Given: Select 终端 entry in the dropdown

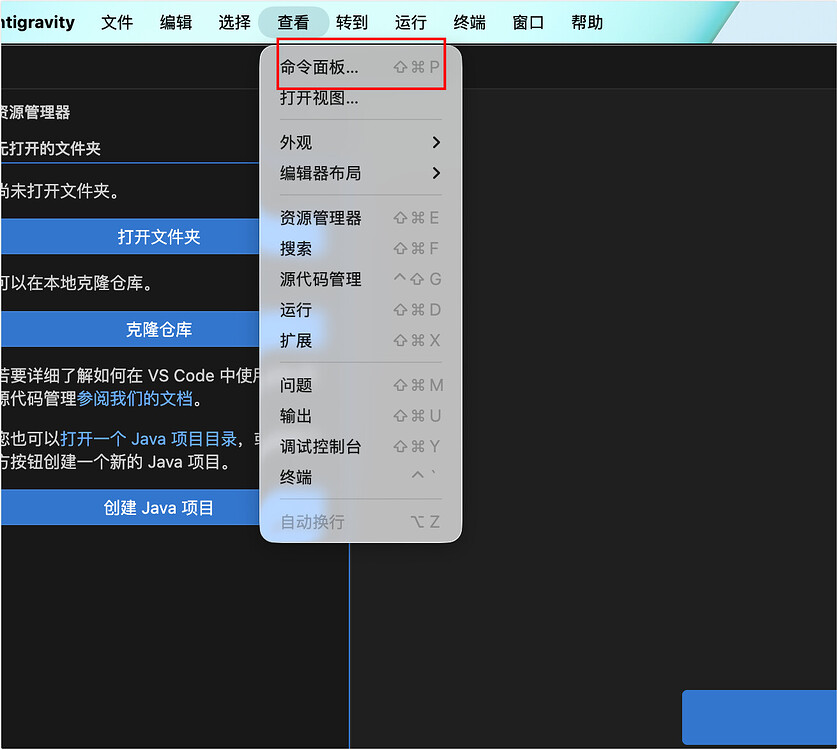Looking at the screenshot, I should coord(361,477).
